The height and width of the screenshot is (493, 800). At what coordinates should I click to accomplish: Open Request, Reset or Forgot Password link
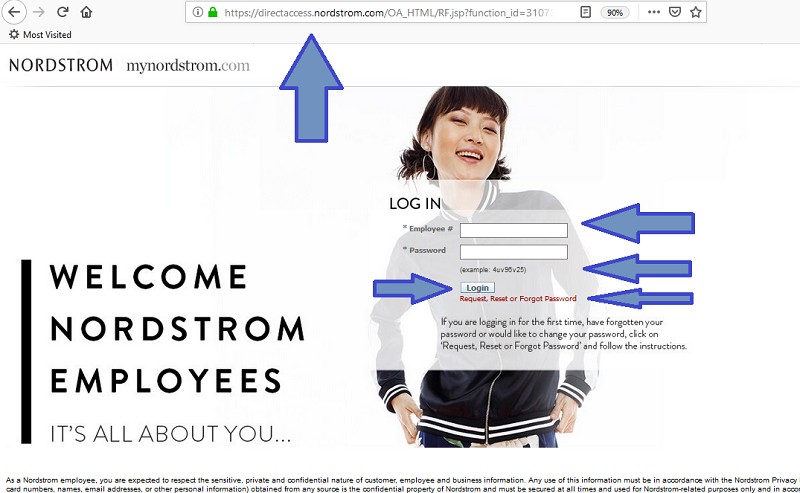click(x=518, y=299)
